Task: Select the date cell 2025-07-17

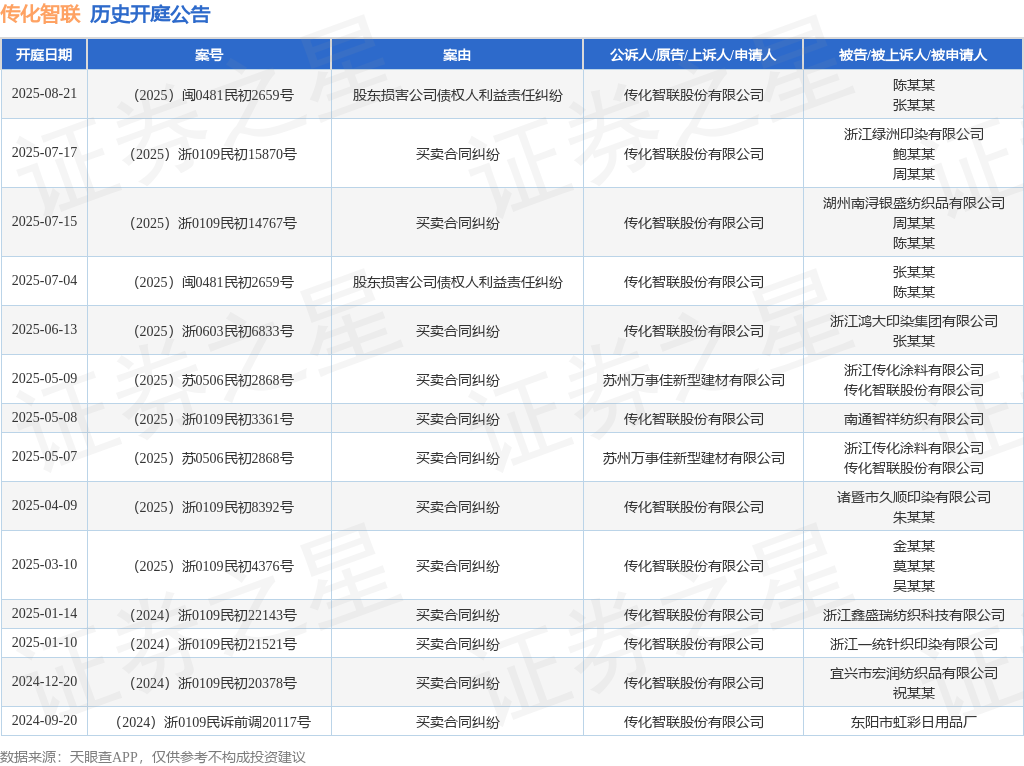Action: (44, 152)
